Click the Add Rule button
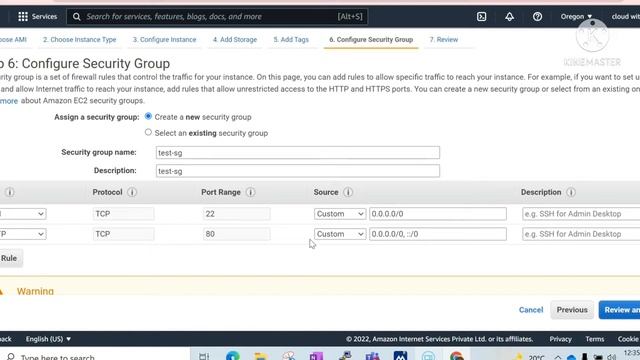This screenshot has height=360, width=640. (x=11, y=258)
